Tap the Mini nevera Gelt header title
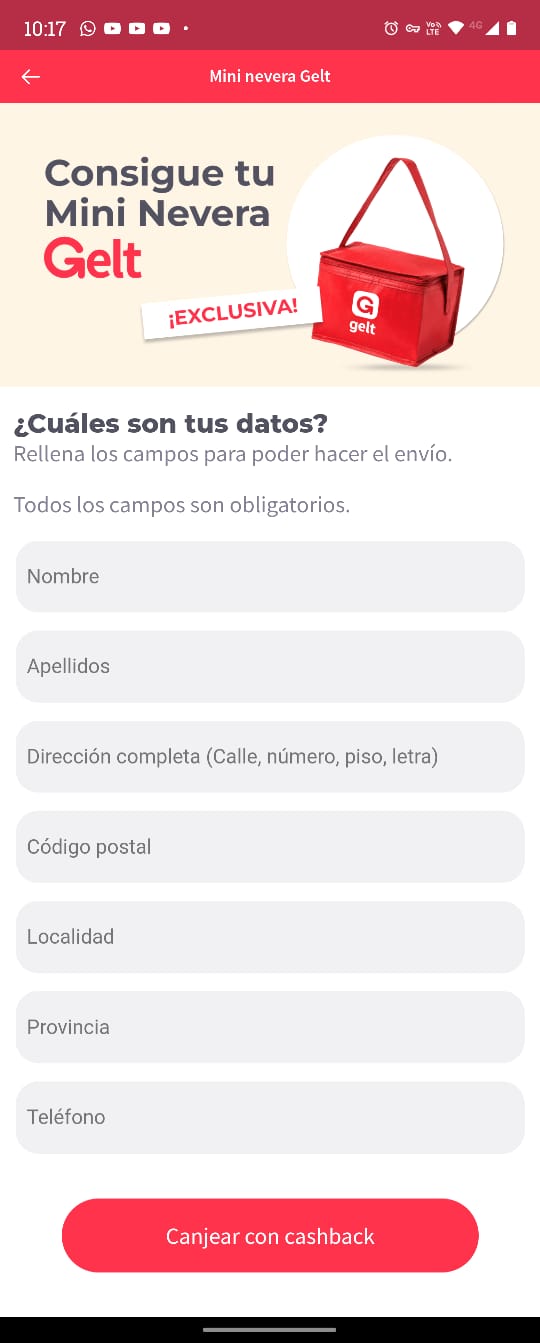This screenshot has width=540, height=1343. click(x=270, y=76)
